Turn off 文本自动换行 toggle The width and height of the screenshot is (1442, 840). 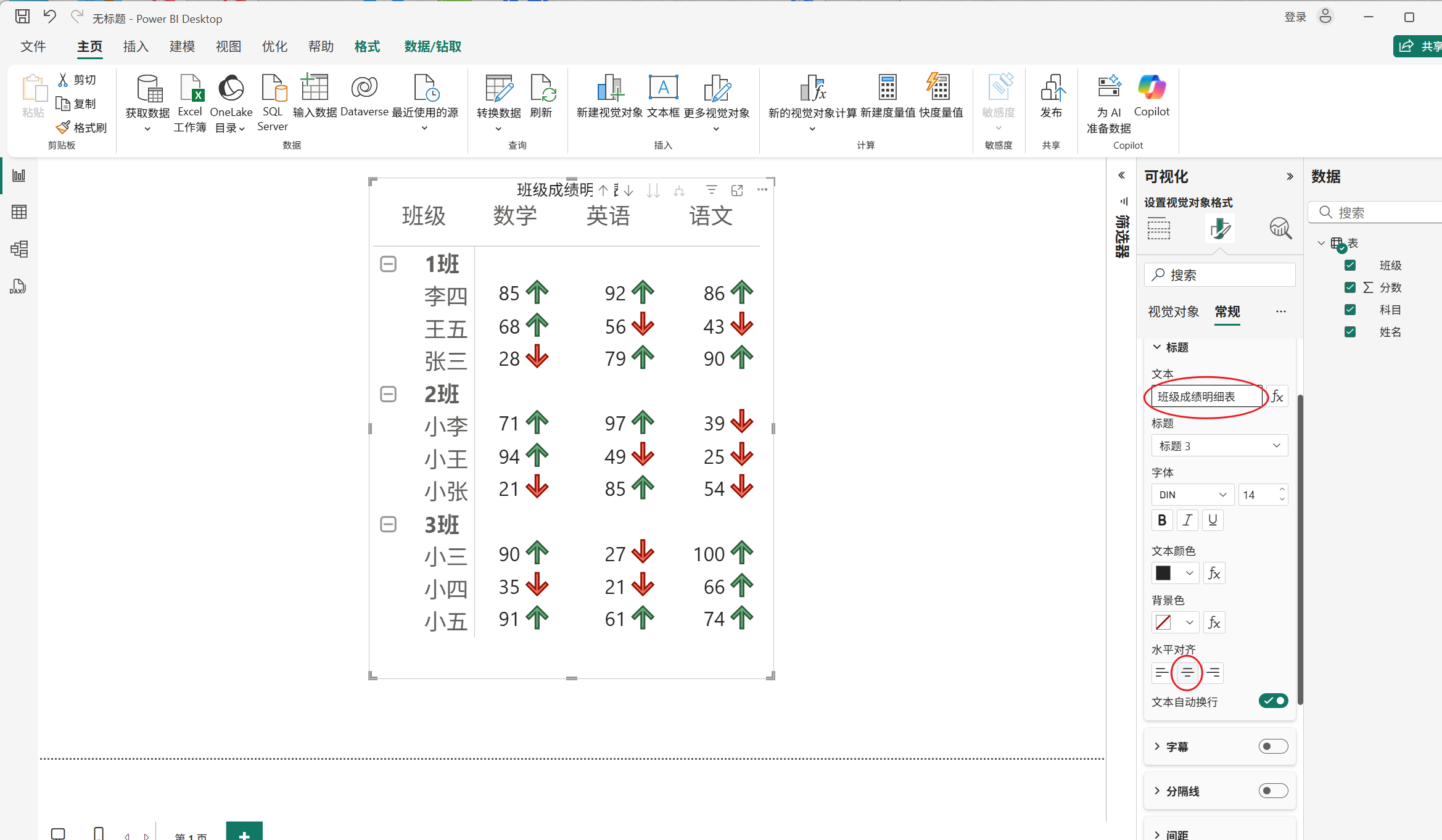pyautogui.click(x=1273, y=701)
